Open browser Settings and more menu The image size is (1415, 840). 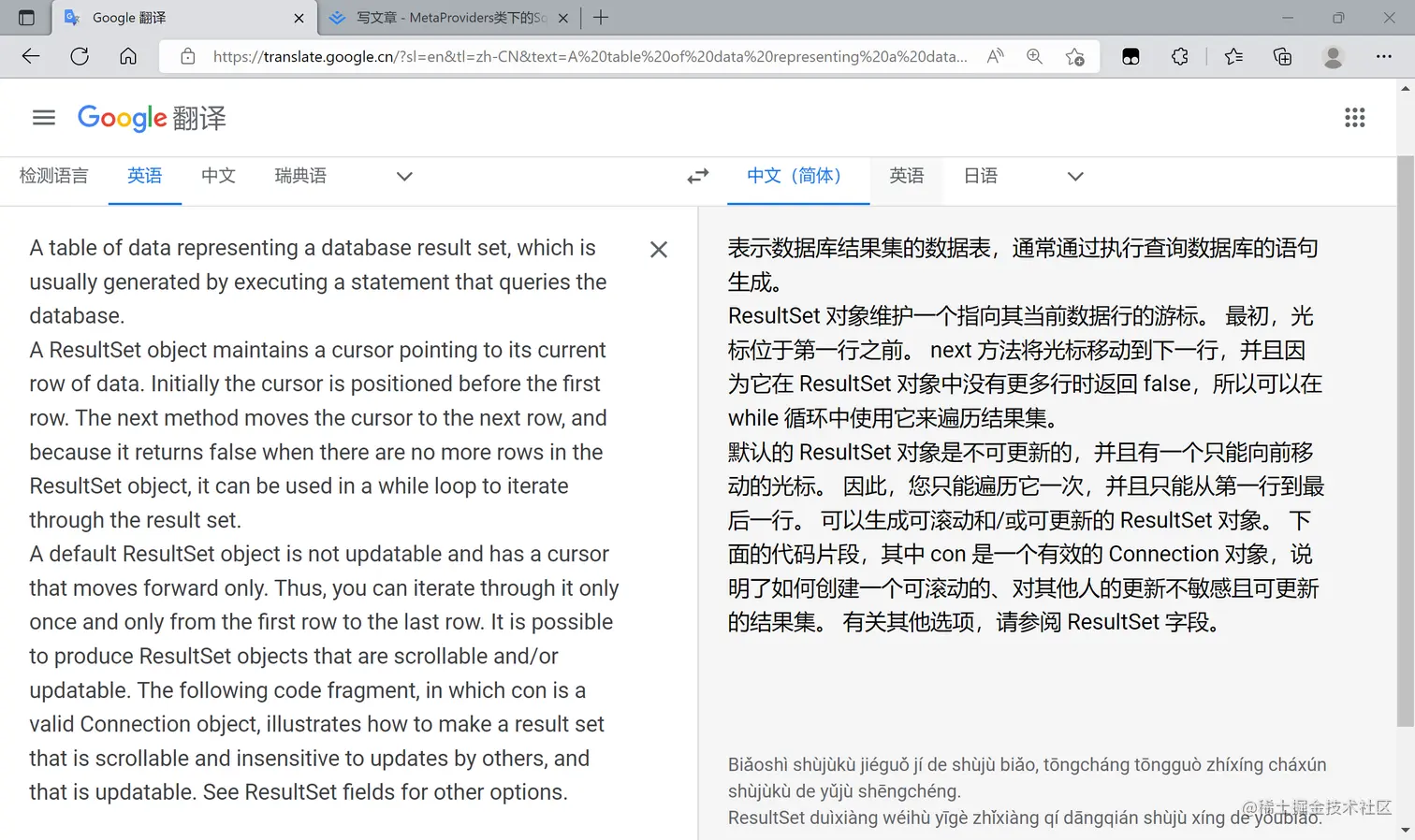(1384, 56)
